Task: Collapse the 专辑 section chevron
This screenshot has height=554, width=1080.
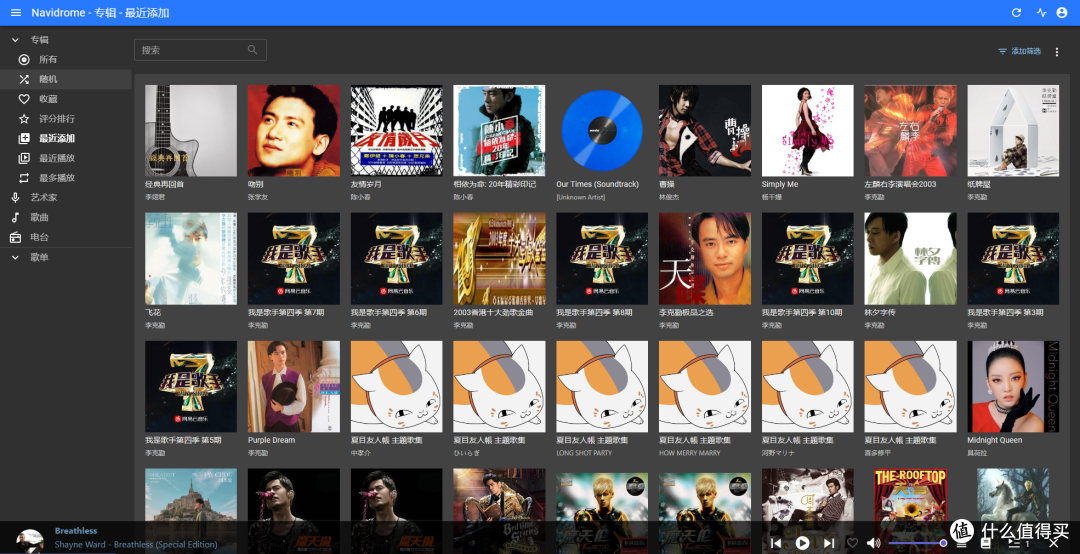Action: (x=15, y=40)
